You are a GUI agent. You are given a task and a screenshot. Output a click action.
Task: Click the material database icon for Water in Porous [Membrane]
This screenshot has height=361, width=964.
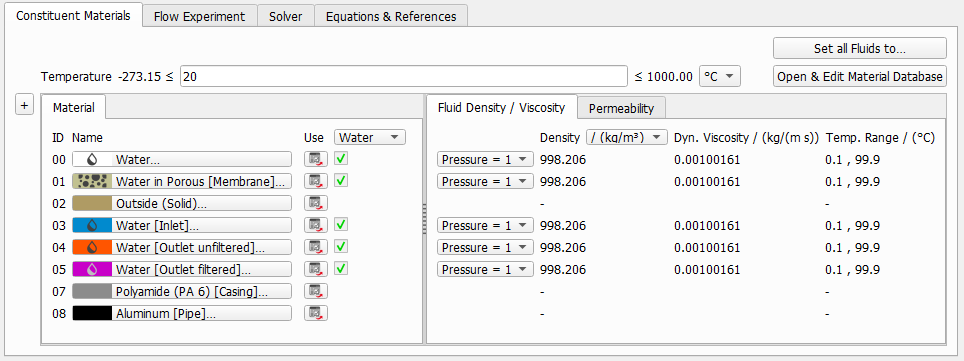point(316,181)
